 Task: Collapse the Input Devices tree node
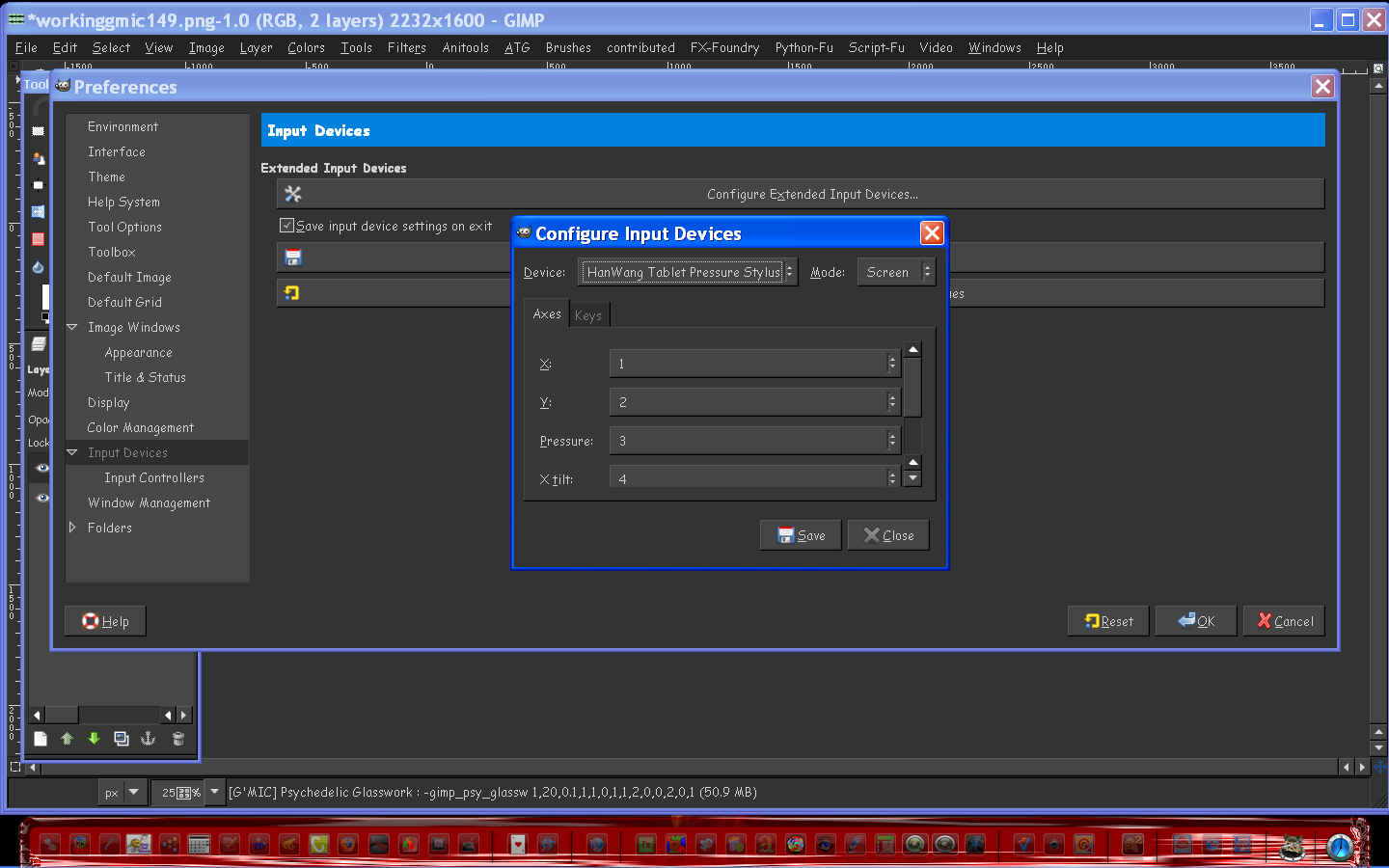[x=72, y=452]
